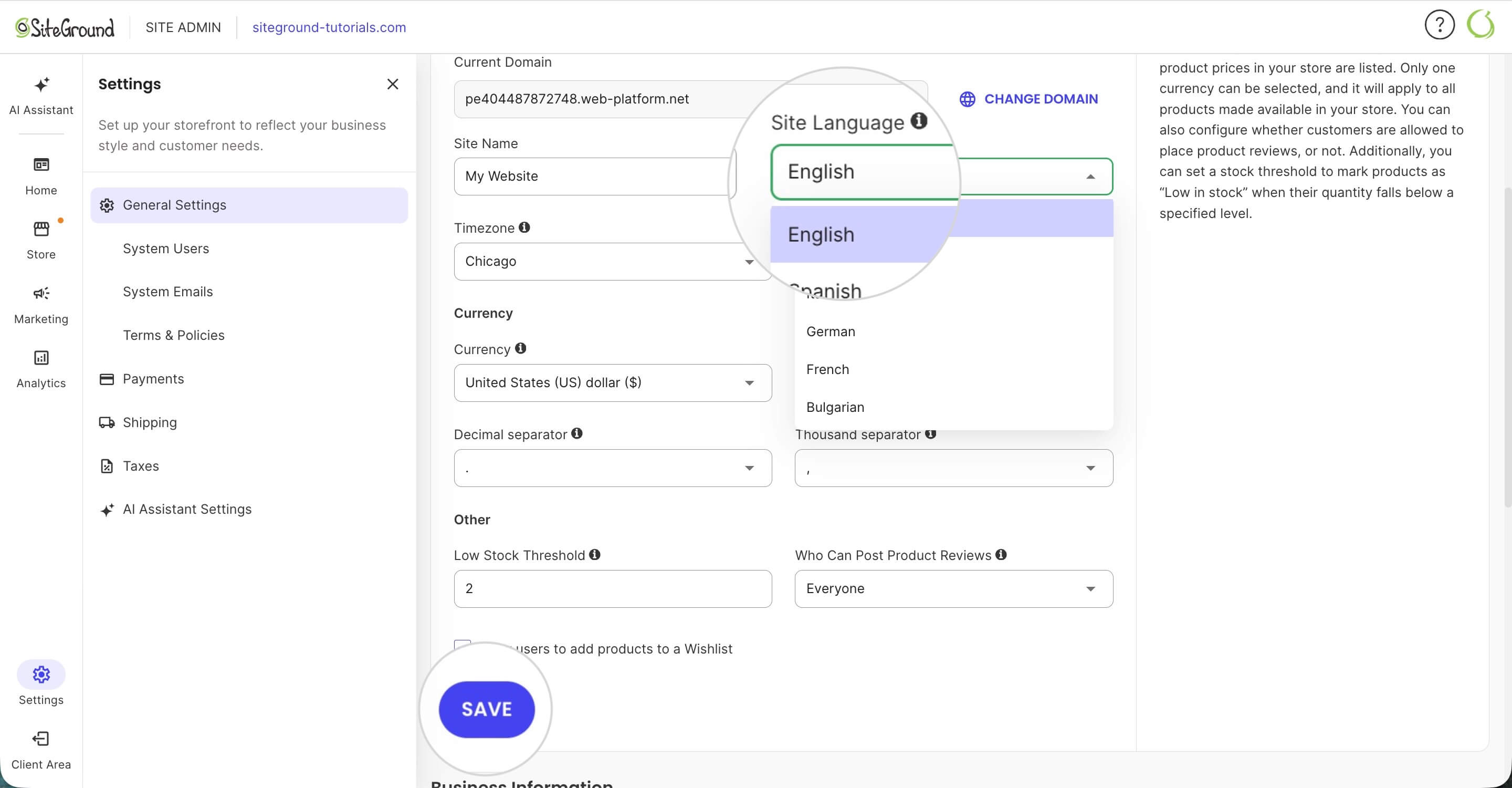Viewport: 1512px width, 788px height.
Task: Click the info icon beside Site Language
Action: (x=919, y=121)
